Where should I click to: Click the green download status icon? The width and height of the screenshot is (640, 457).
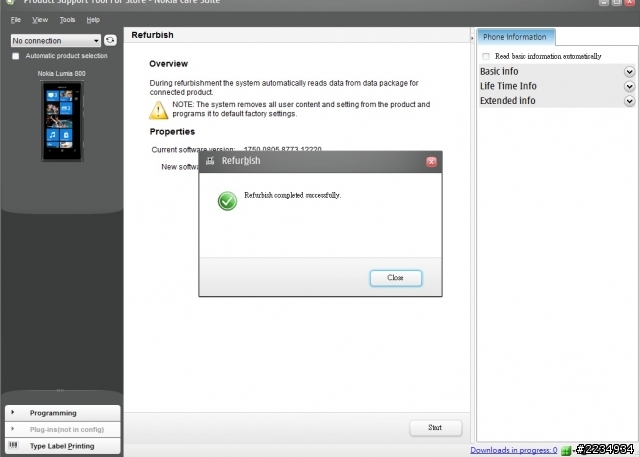click(x=566, y=450)
